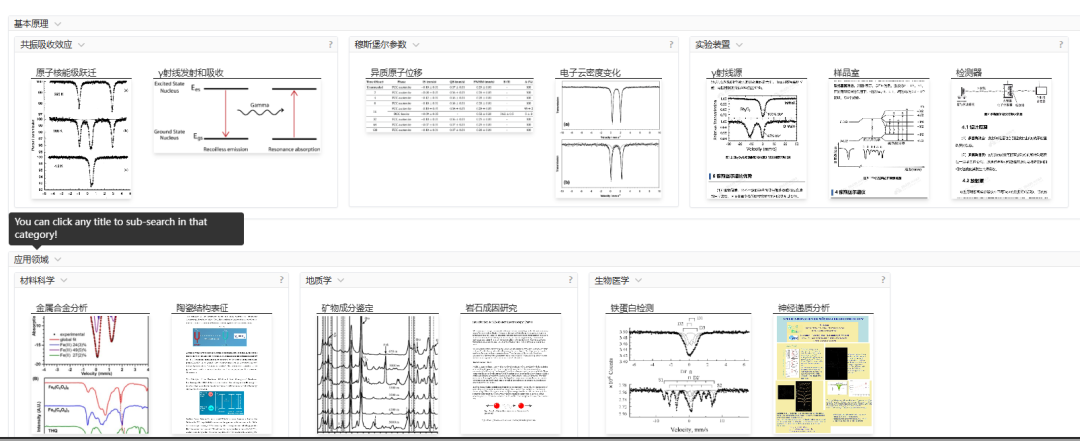Sub-search the 生物医学 title
This screenshot has height=441, width=1080.
pyautogui.click(x=612, y=280)
